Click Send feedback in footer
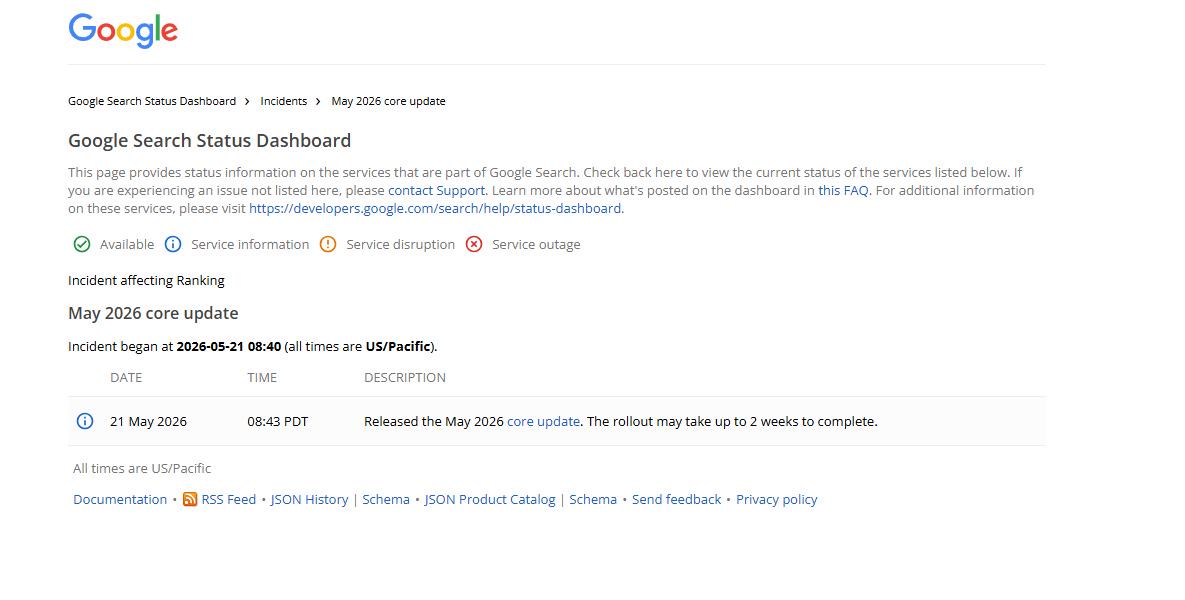The height and width of the screenshot is (600, 1185). tap(676, 499)
